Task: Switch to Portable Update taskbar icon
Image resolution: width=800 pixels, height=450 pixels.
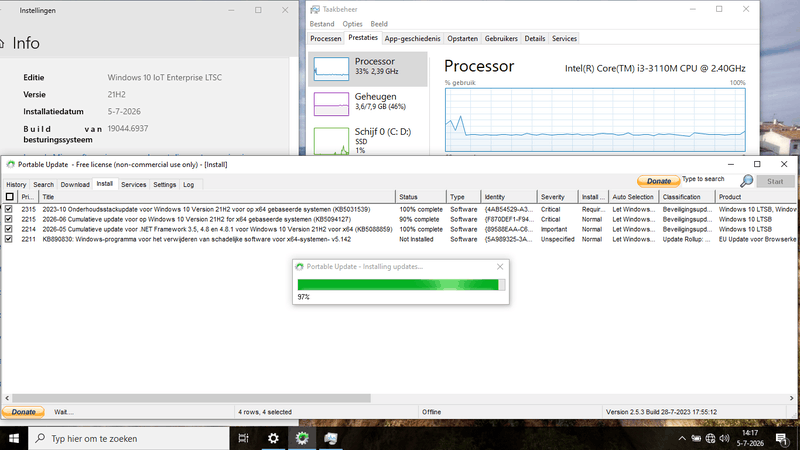Action: [x=302, y=438]
